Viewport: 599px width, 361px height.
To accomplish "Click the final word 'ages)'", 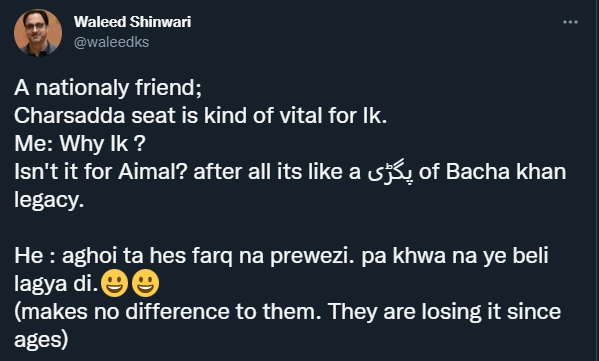I will [41, 340].
